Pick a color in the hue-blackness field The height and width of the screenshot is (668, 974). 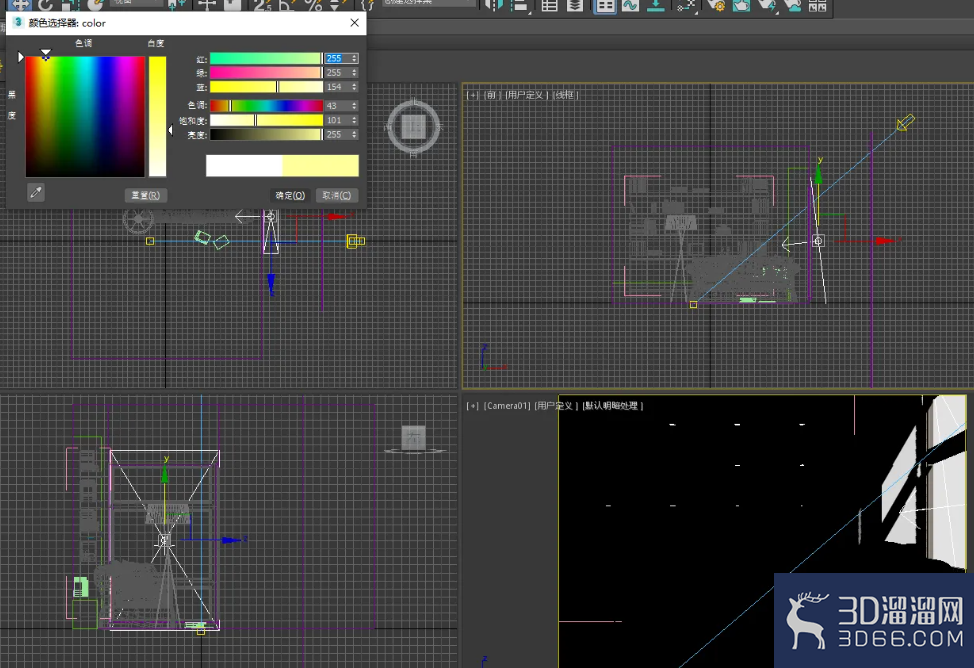[x=85, y=117]
